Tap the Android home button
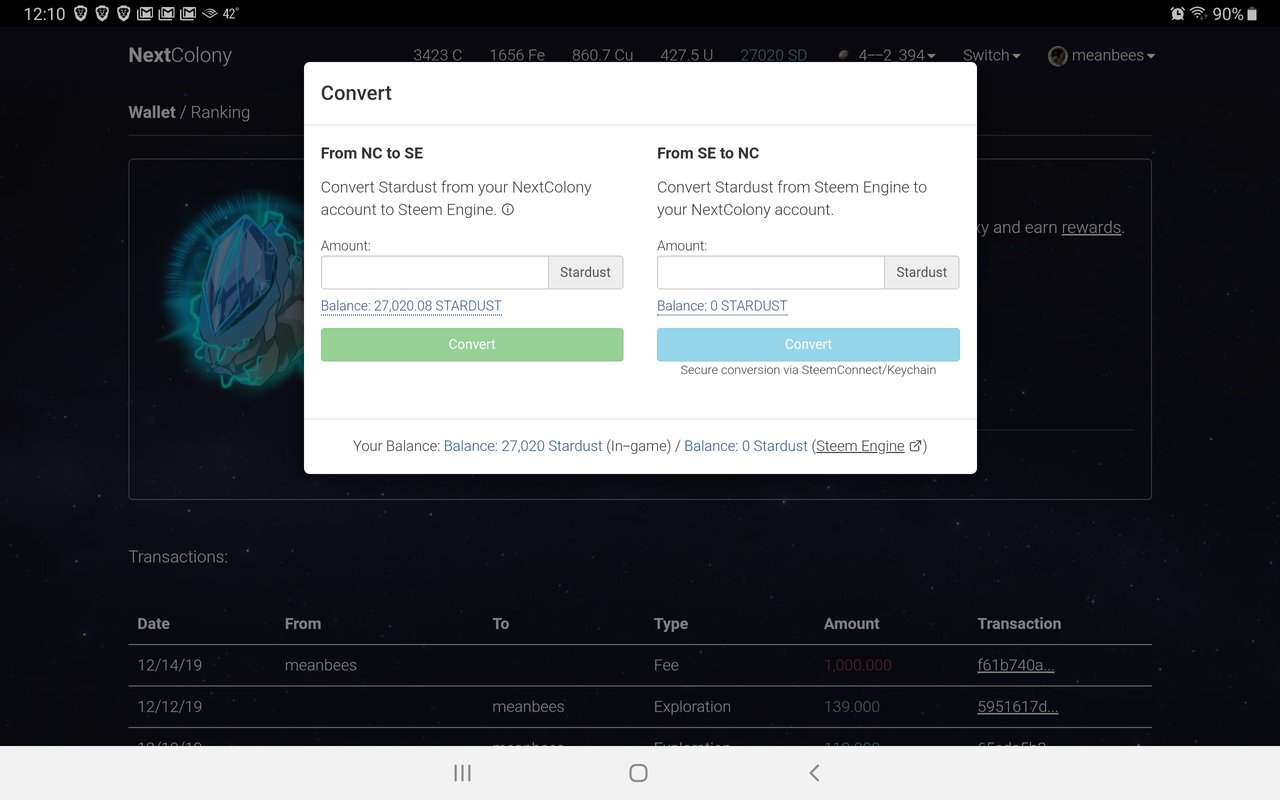The height and width of the screenshot is (800, 1280). point(638,773)
